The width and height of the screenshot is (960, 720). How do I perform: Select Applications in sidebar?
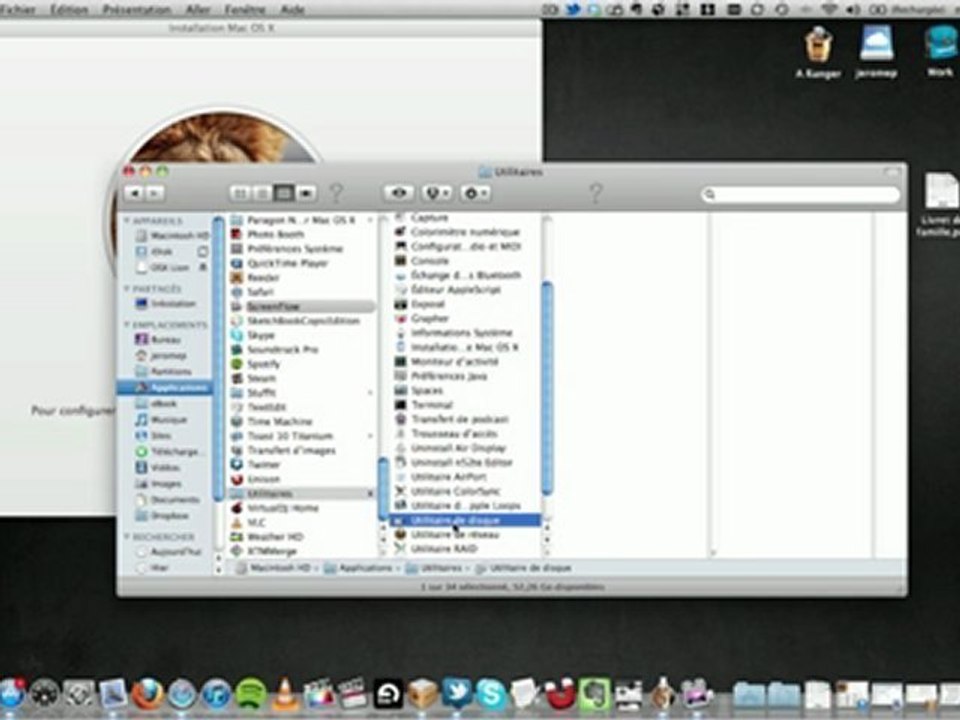point(164,388)
